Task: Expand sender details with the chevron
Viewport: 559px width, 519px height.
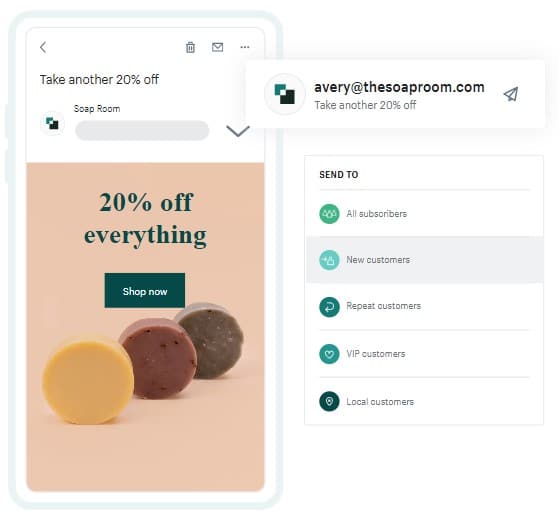Action: 238,131
